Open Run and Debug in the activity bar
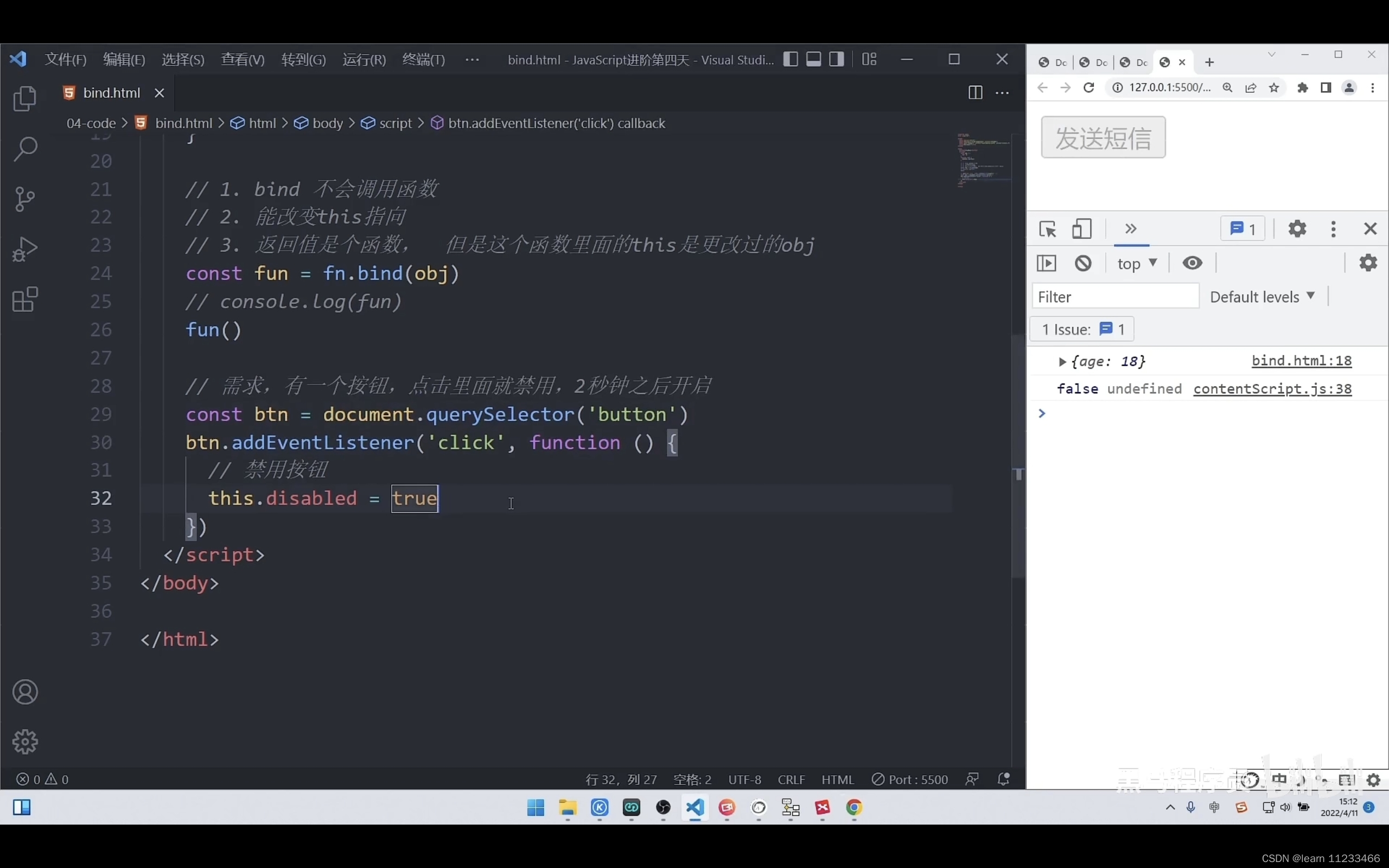Image resolution: width=1389 pixels, height=868 pixels. tap(24, 248)
